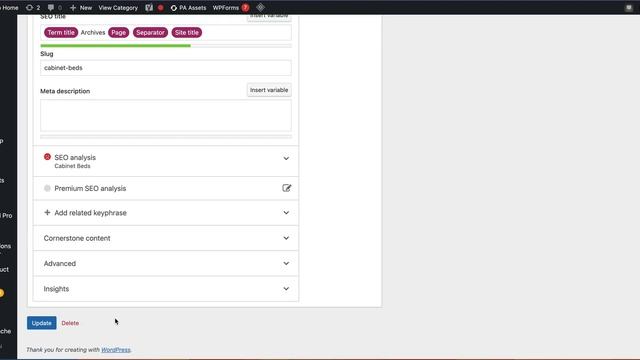Image resolution: width=640 pixels, height=360 pixels.
Task: Click the Delete link
Action: coord(70,323)
